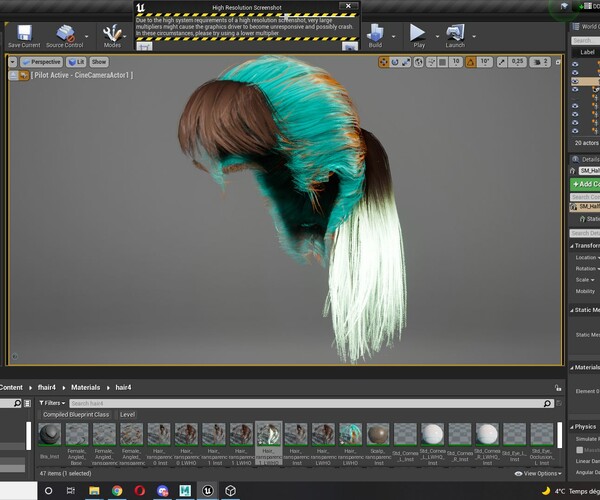
Task: Click the Save Current toolbar icon
Action: 24,34
